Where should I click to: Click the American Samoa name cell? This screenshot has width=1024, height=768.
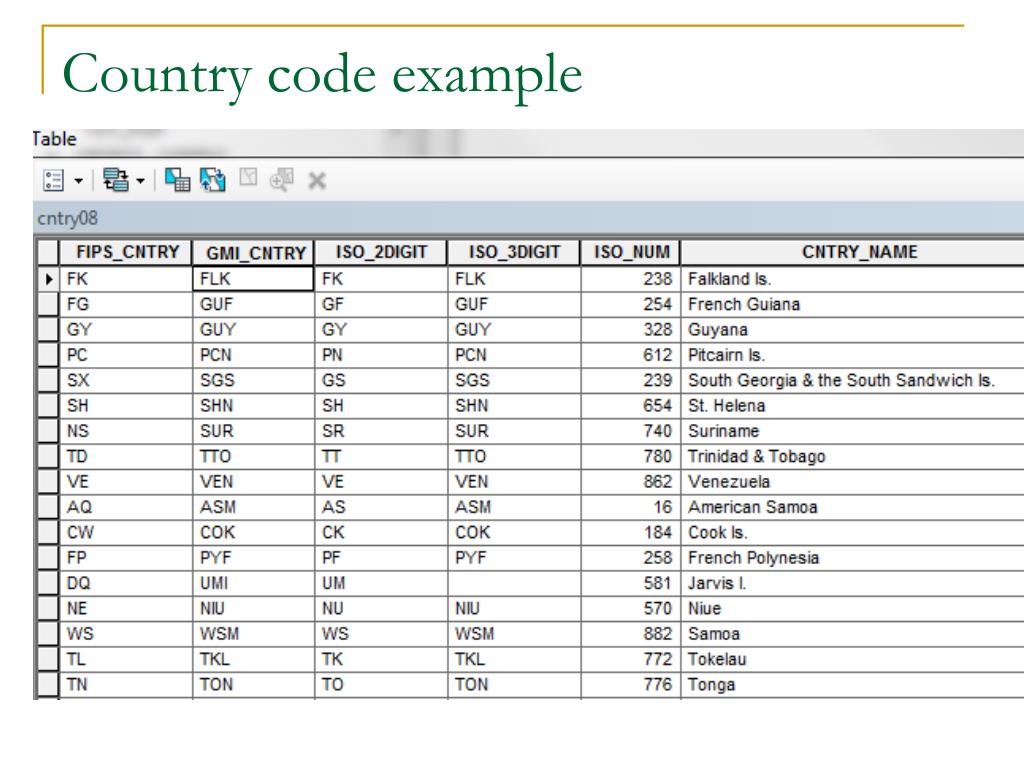[852, 507]
